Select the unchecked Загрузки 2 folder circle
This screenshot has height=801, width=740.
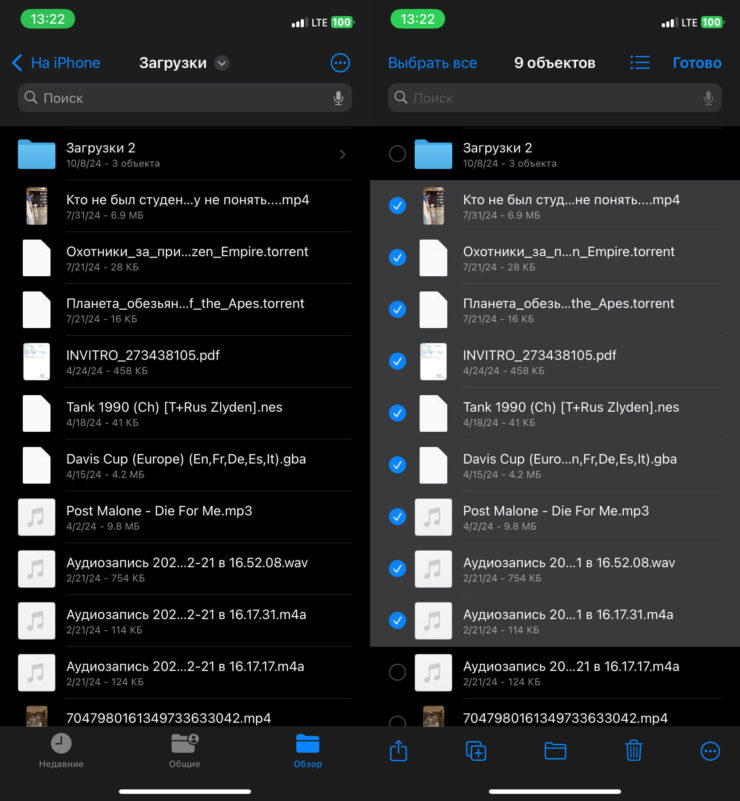pyautogui.click(x=397, y=154)
